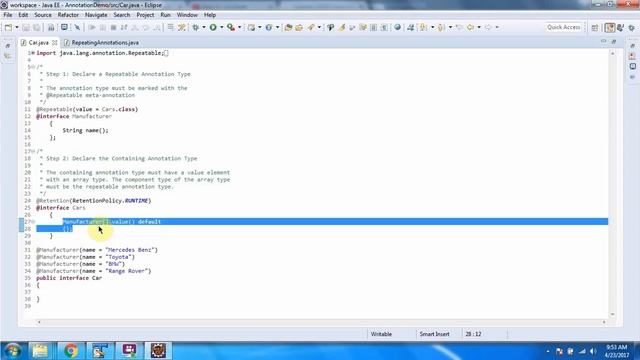The image size is (640, 360).
Task: Click the "Mercedes Benz" annotation line
Action: (x=97, y=250)
